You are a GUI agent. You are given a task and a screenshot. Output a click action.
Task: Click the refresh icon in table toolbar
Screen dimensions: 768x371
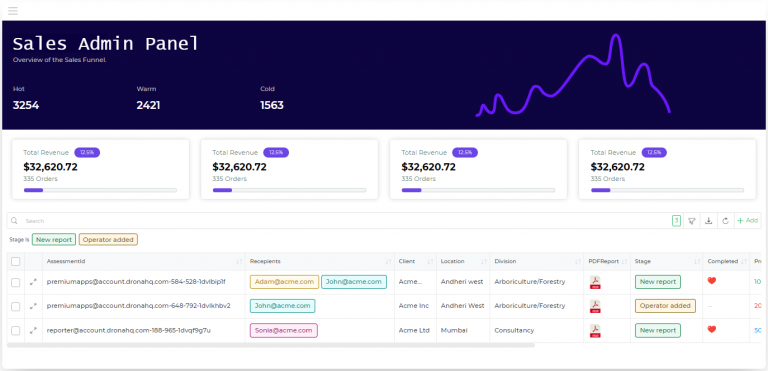[x=725, y=221]
